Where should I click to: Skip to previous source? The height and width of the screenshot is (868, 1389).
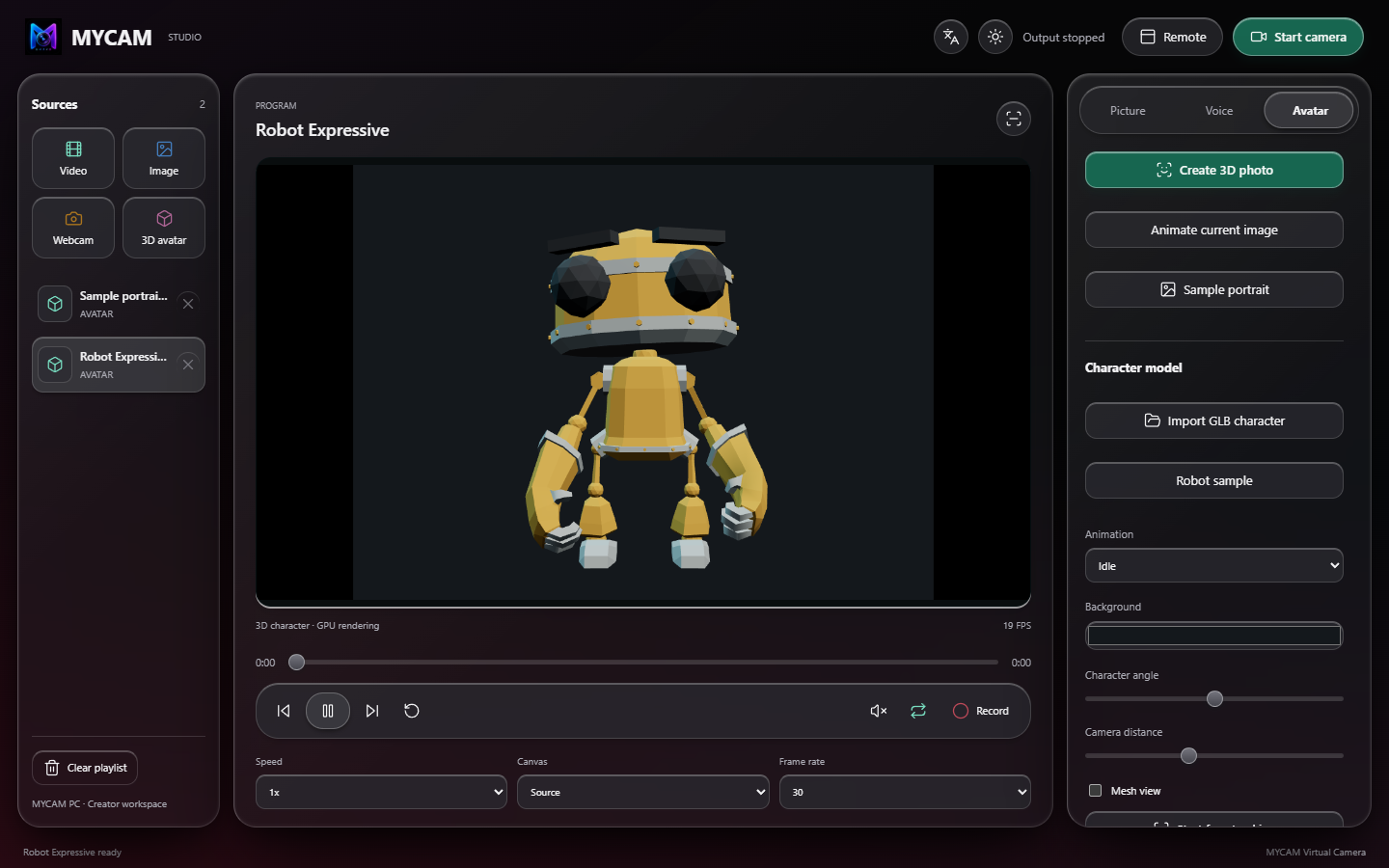[x=284, y=711]
